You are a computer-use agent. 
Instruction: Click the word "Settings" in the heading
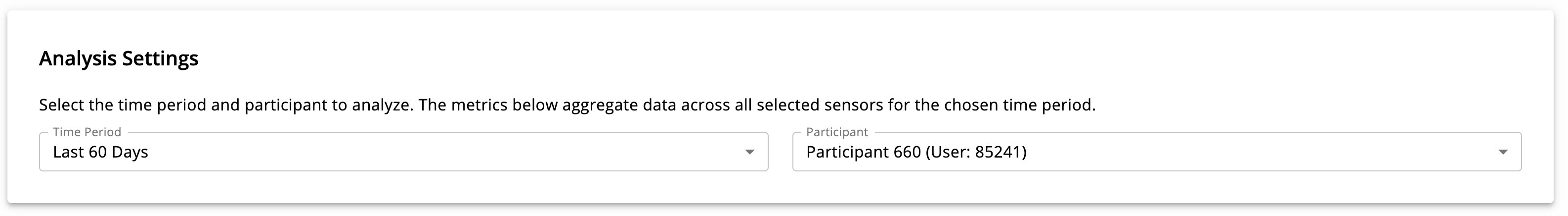[160, 58]
